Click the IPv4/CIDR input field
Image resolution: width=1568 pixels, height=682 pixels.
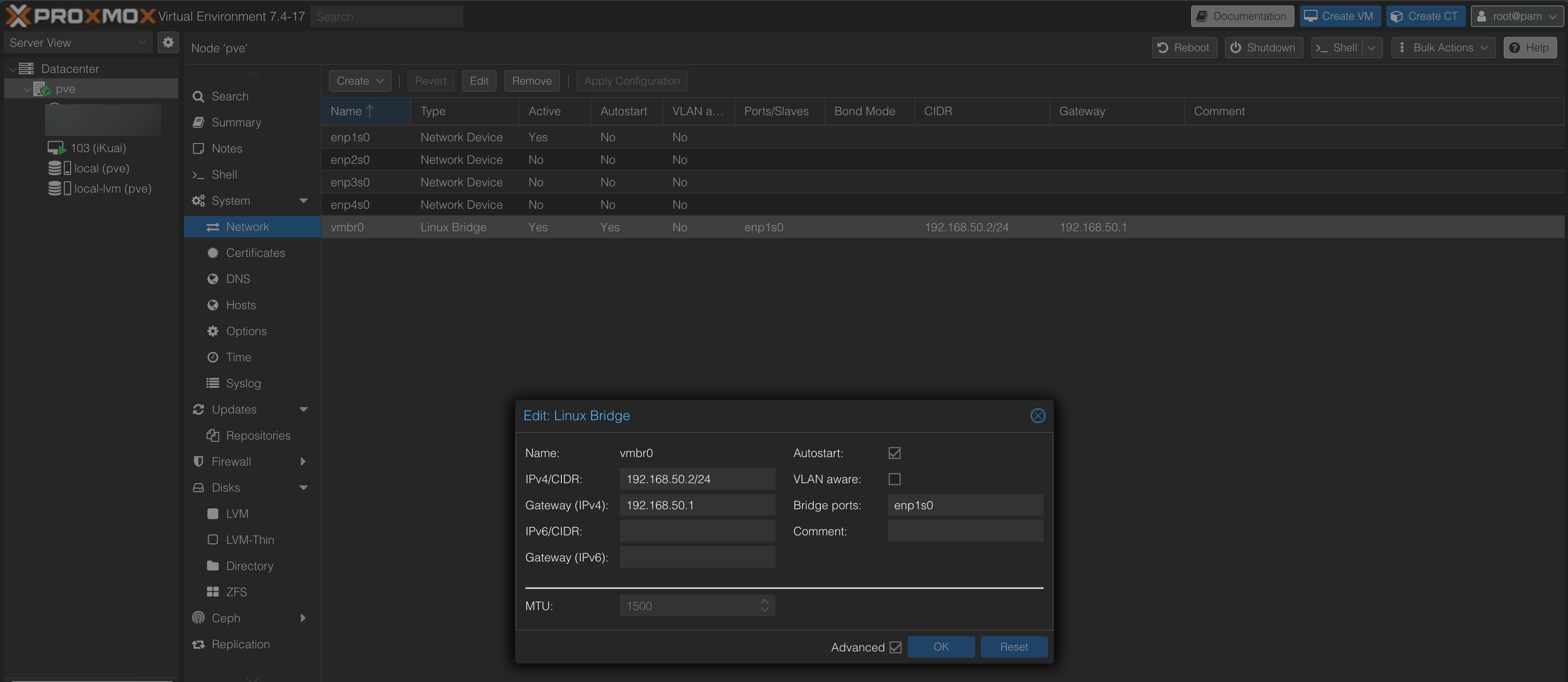click(x=697, y=479)
